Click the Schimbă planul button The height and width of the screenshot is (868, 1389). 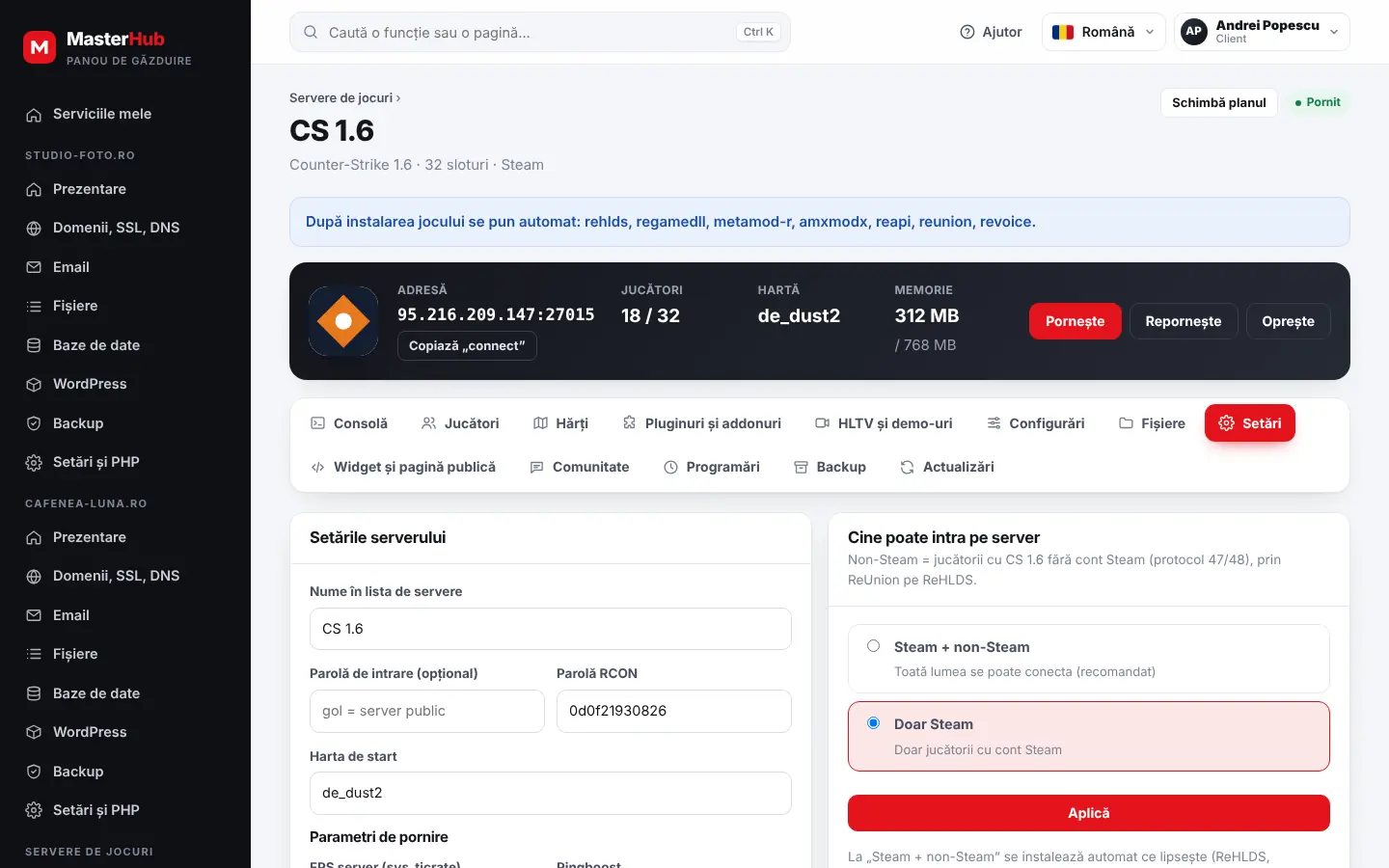tap(1219, 102)
